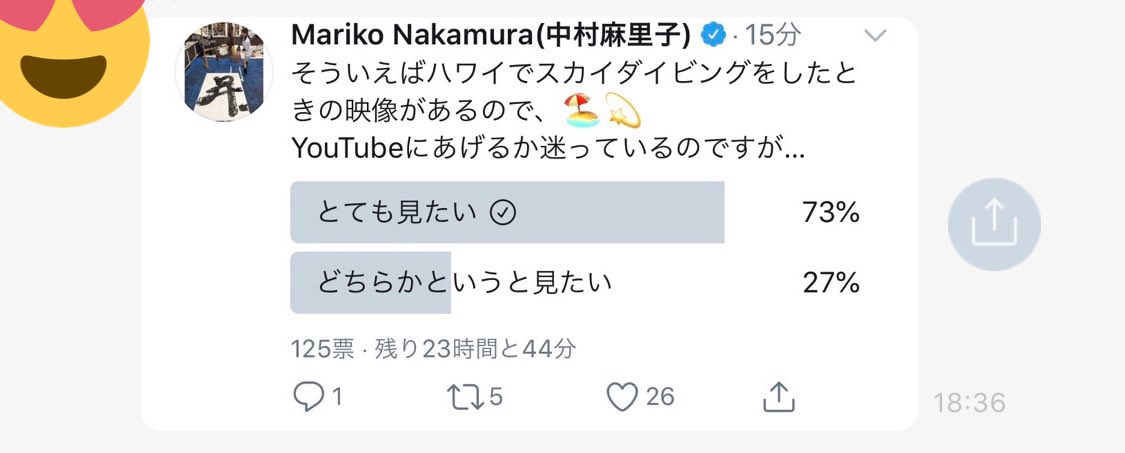Viewport: 1125px width, 453px height.
Task: Tap the tweet's share icon below the poll
Action: click(778, 396)
